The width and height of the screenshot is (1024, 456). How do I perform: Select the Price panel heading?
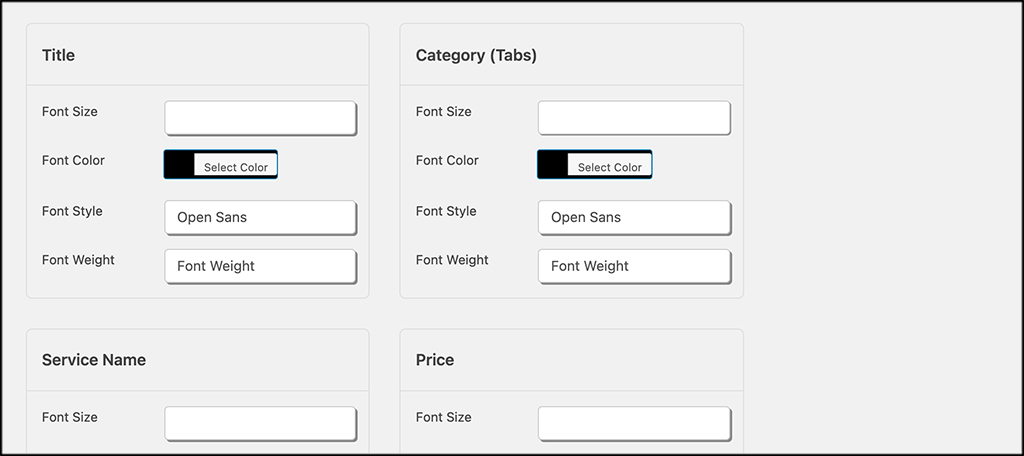click(435, 360)
